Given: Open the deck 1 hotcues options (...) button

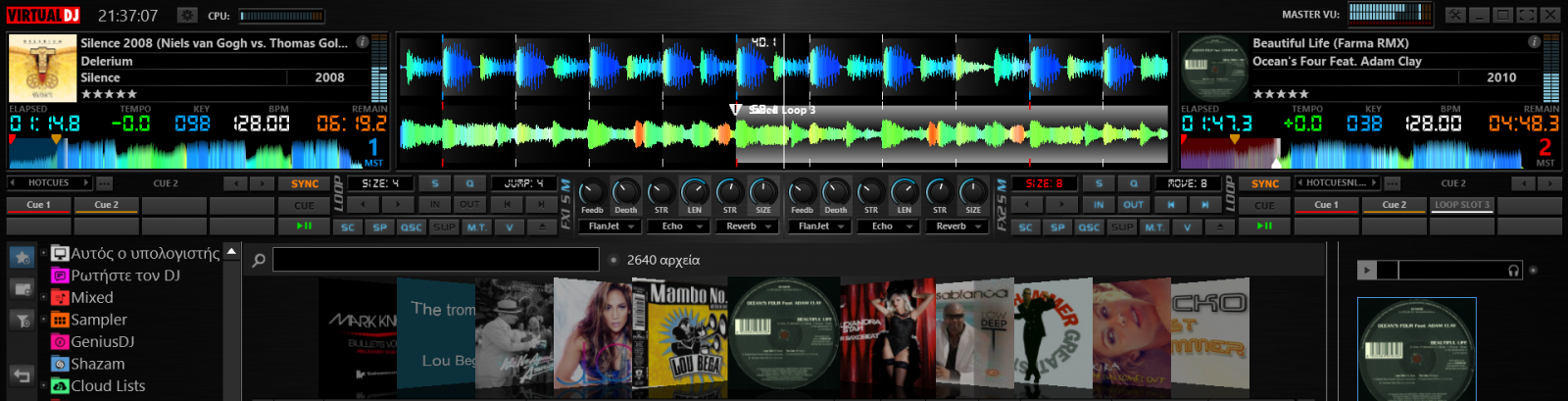Looking at the screenshot, I should pyautogui.click(x=104, y=183).
